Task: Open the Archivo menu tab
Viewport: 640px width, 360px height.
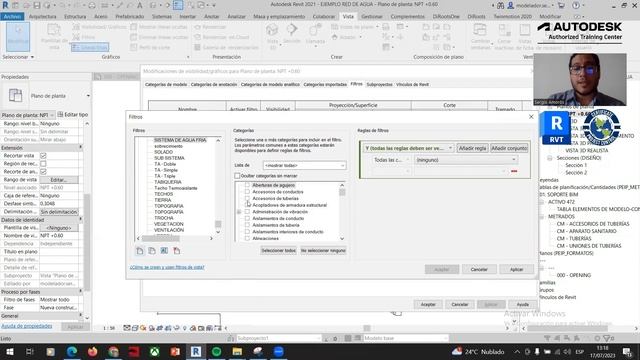Action: 12,17
